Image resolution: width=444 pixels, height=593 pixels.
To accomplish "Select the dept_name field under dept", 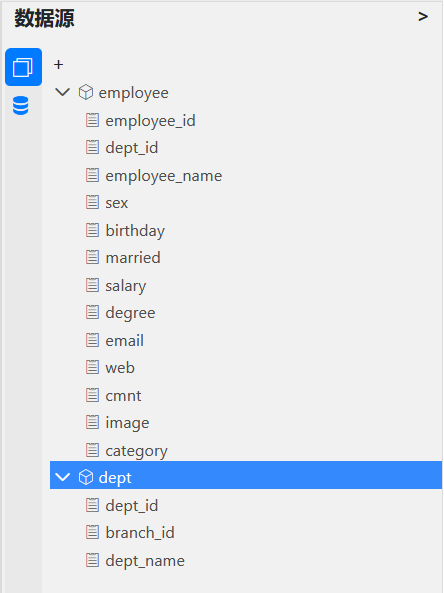I will (145, 560).
